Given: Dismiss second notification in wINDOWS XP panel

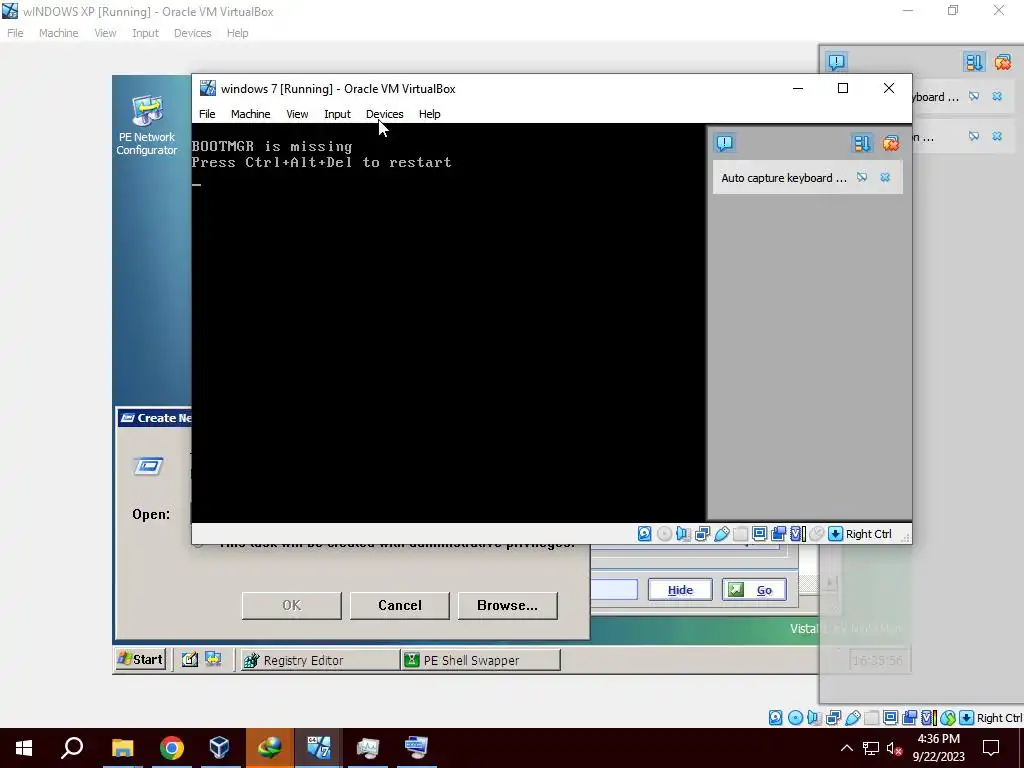Looking at the screenshot, I should 997,136.
